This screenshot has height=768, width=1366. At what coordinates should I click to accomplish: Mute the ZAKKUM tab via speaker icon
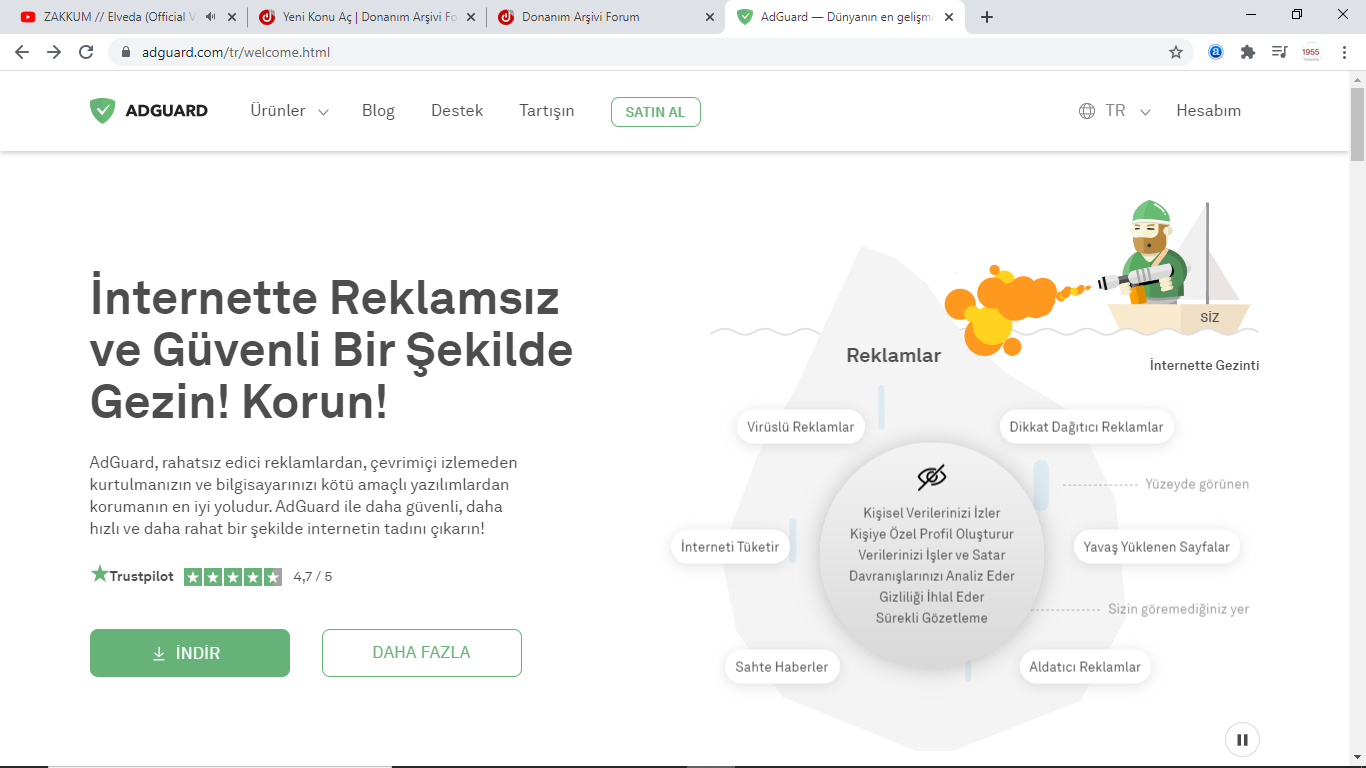click(211, 17)
